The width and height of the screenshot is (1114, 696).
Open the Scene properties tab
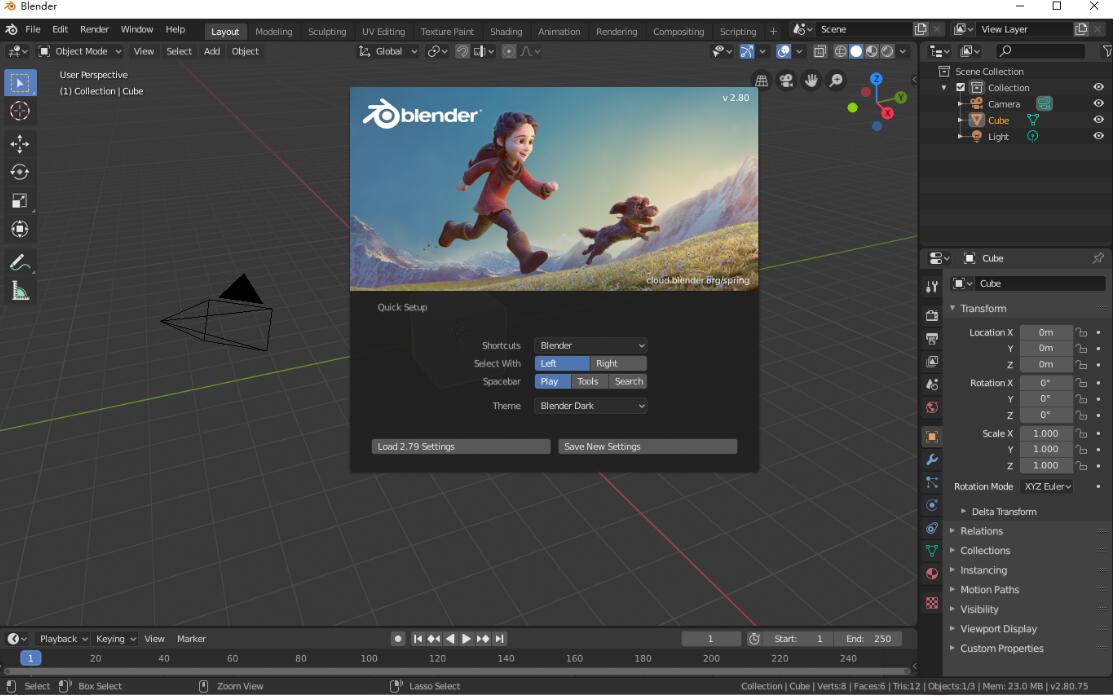tap(932, 384)
